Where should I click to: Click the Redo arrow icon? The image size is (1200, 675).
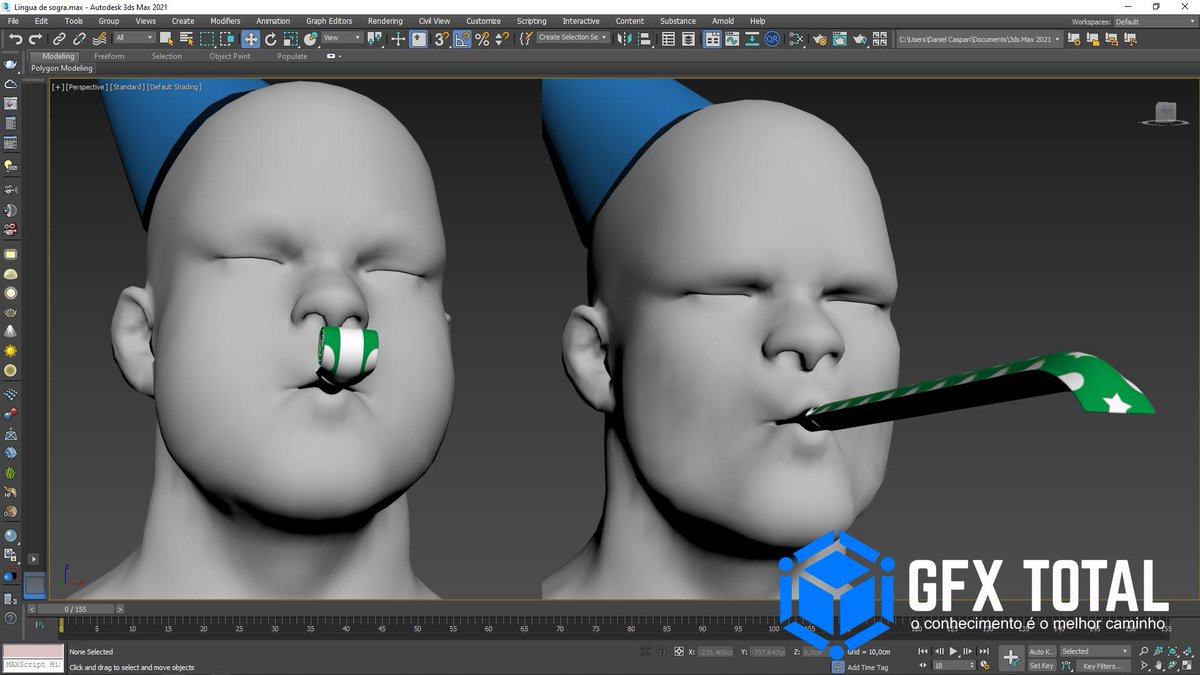point(35,39)
